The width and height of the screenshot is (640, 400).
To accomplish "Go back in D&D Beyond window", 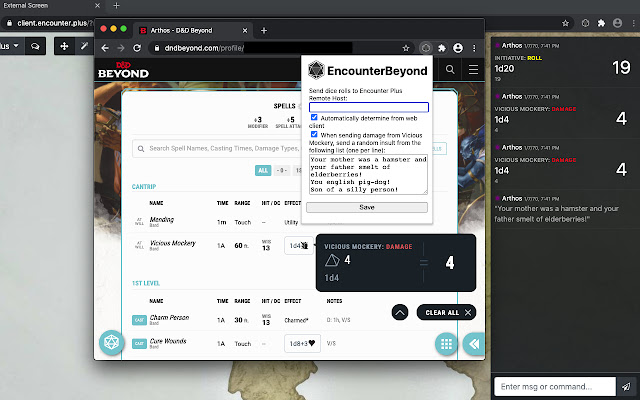I will tap(105, 48).
